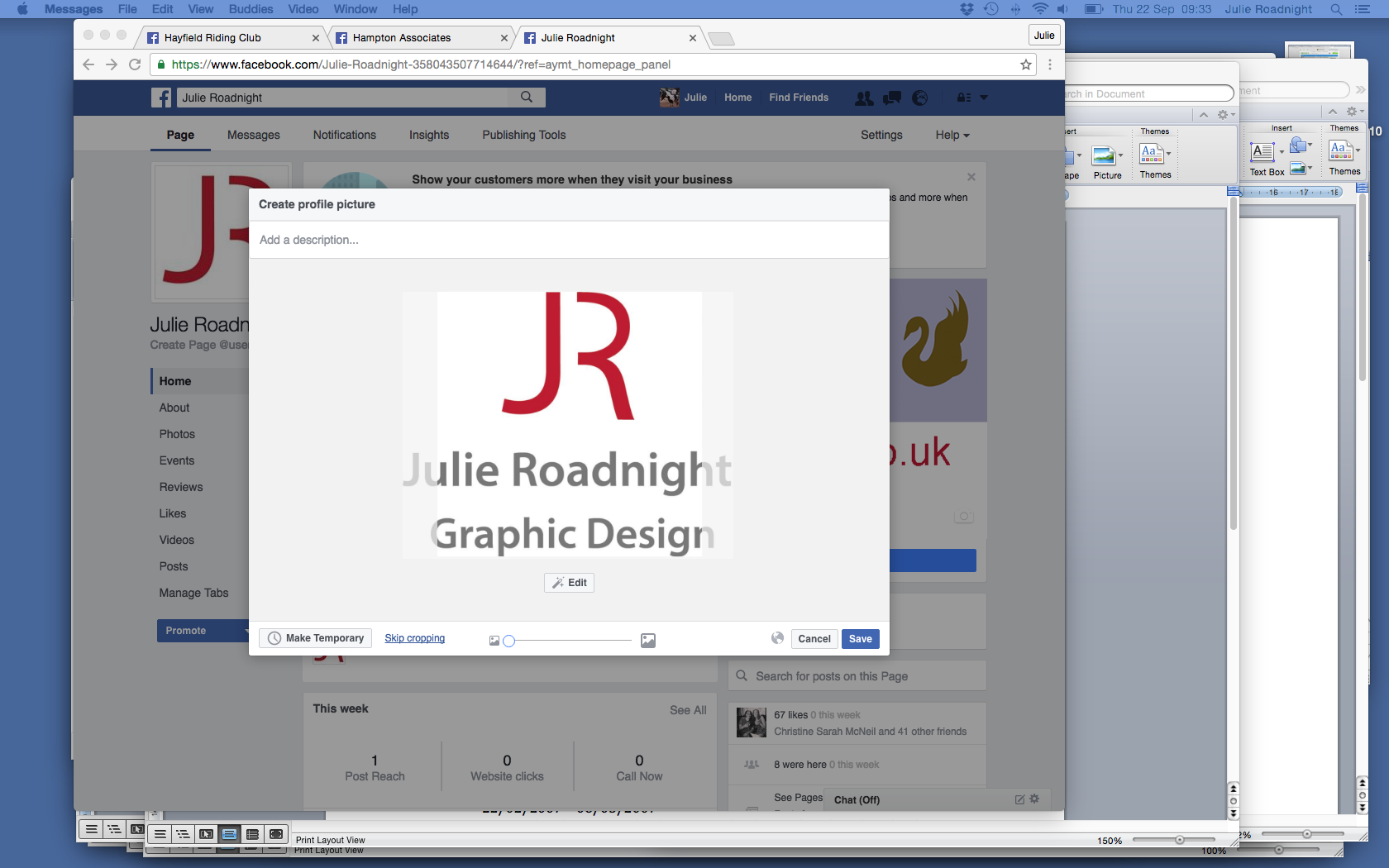Click the Facebook logo in blue header
This screenshot has width=1389, height=868.
[161, 98]
